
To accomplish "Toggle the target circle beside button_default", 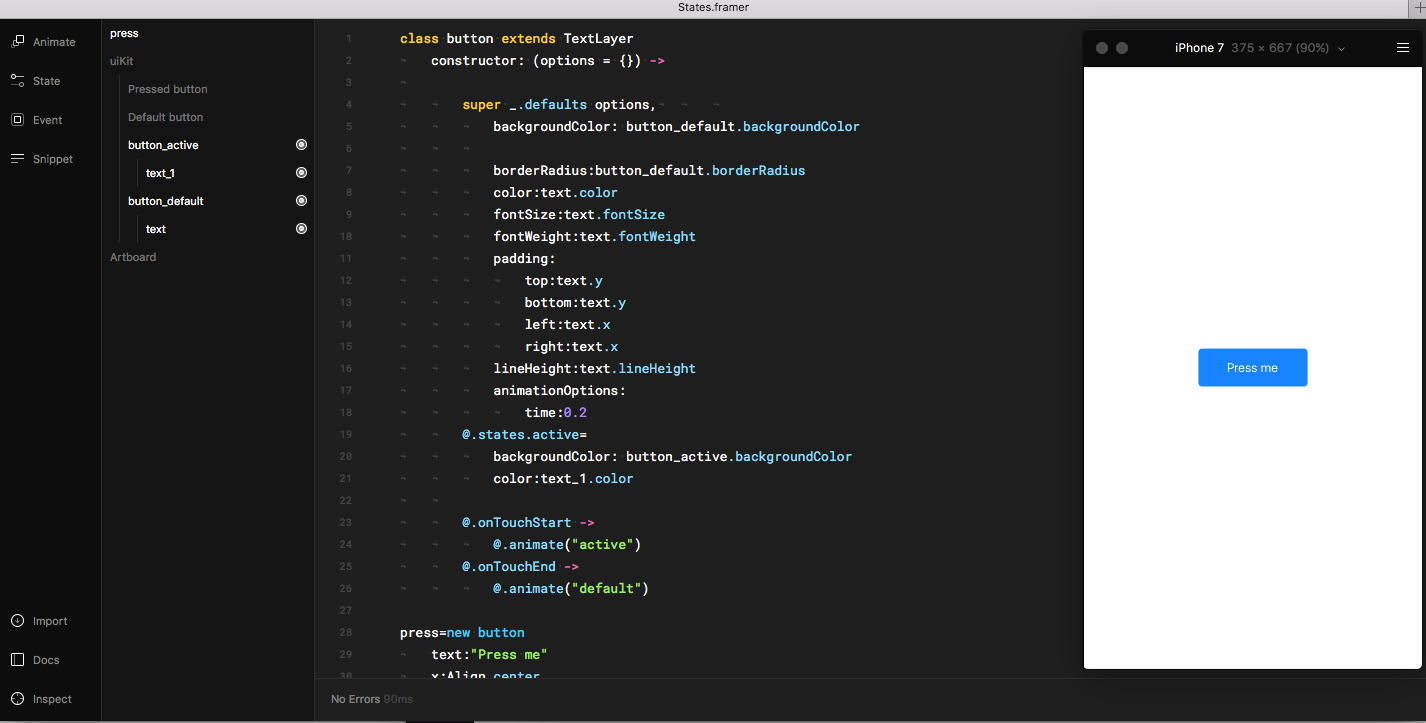I will [301, 200].
